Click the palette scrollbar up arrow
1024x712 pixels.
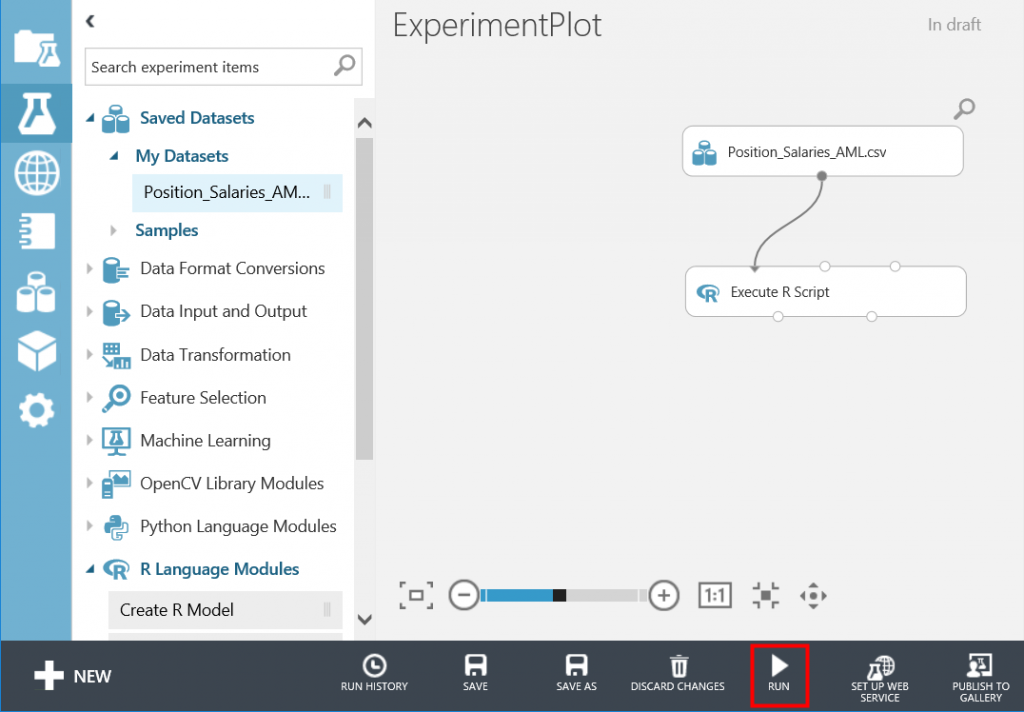pyautogui.click(x=364, y=123)
